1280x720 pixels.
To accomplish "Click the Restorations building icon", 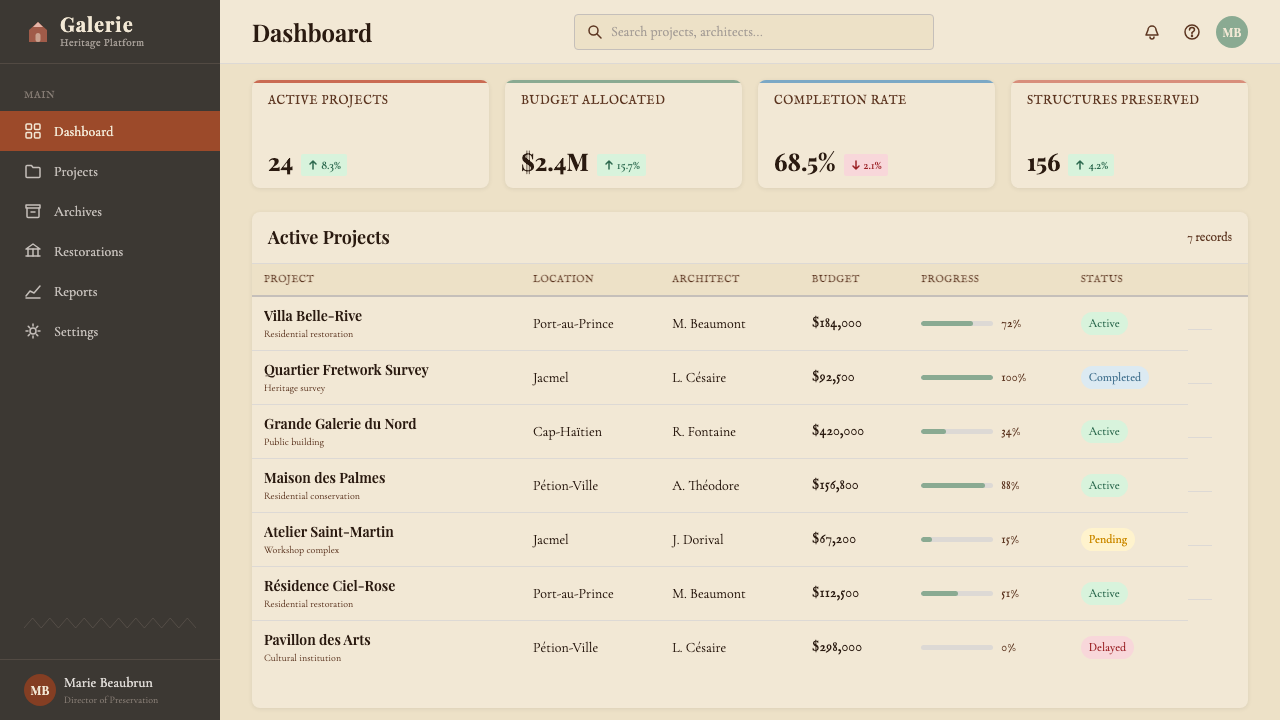I will (x=33, y=251).
